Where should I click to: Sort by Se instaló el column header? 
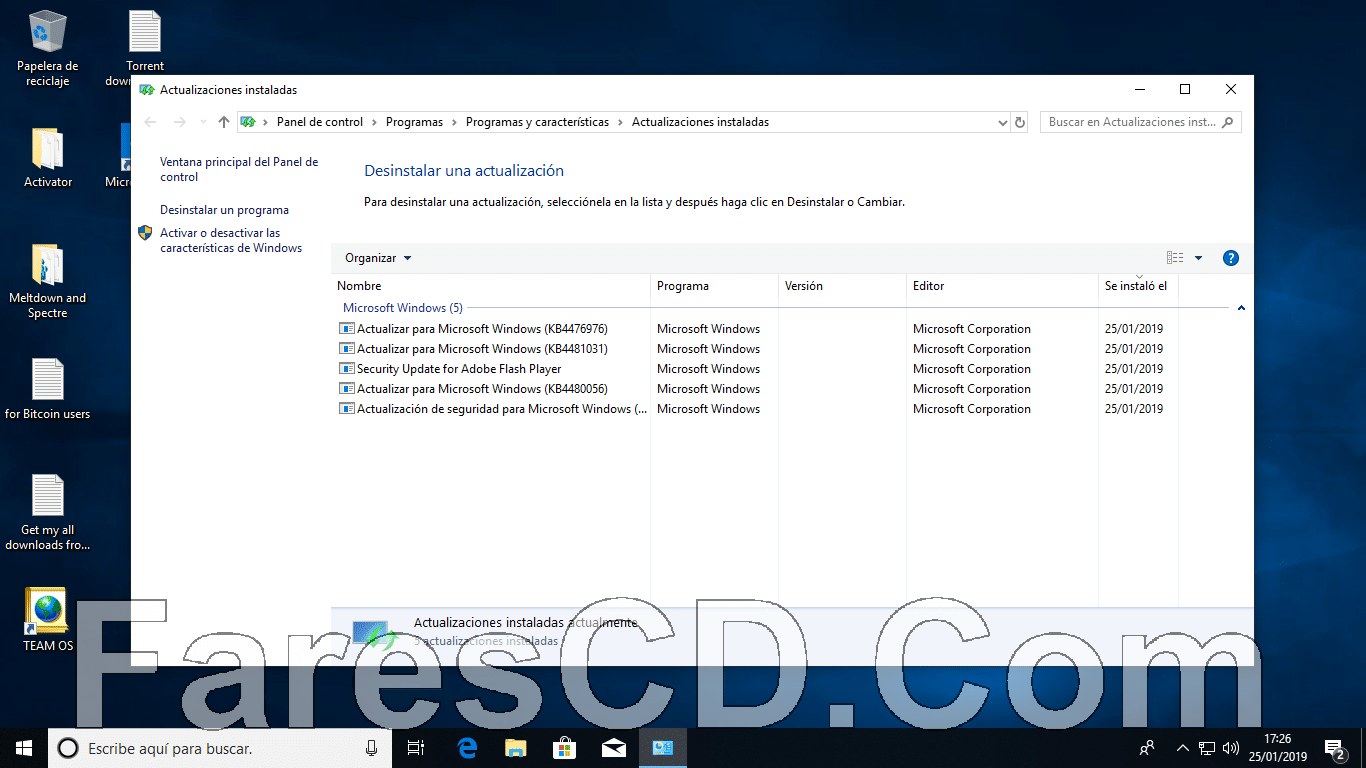click(x=1138, y=286)
